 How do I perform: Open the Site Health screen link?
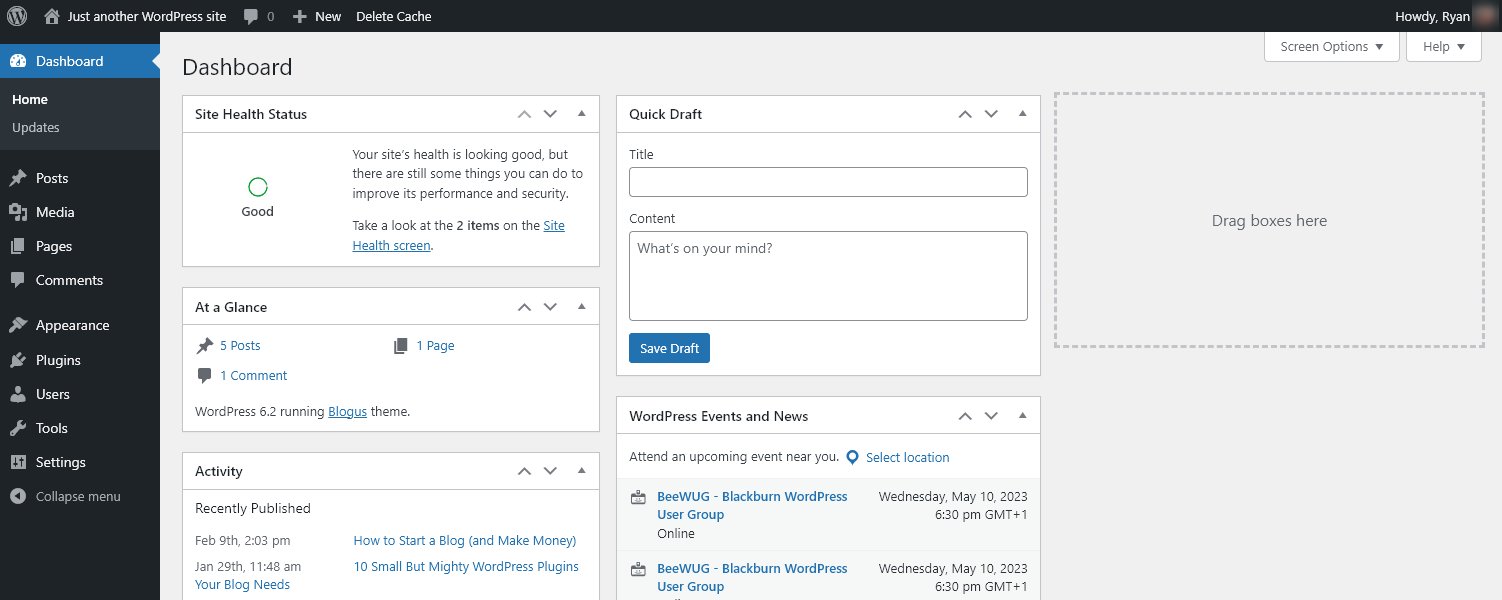click(x=391, y=245)
